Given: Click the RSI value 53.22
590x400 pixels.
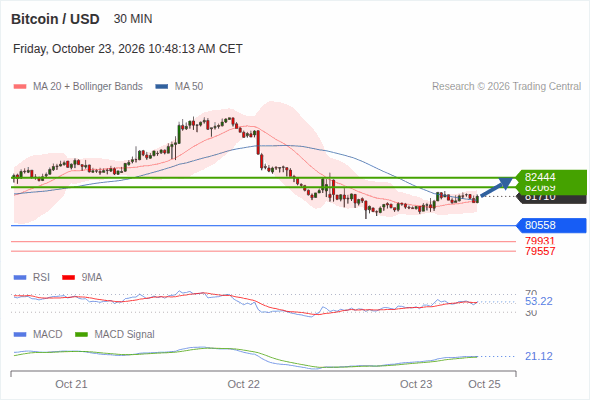Looking at the screenshot, I should [539, 301].
